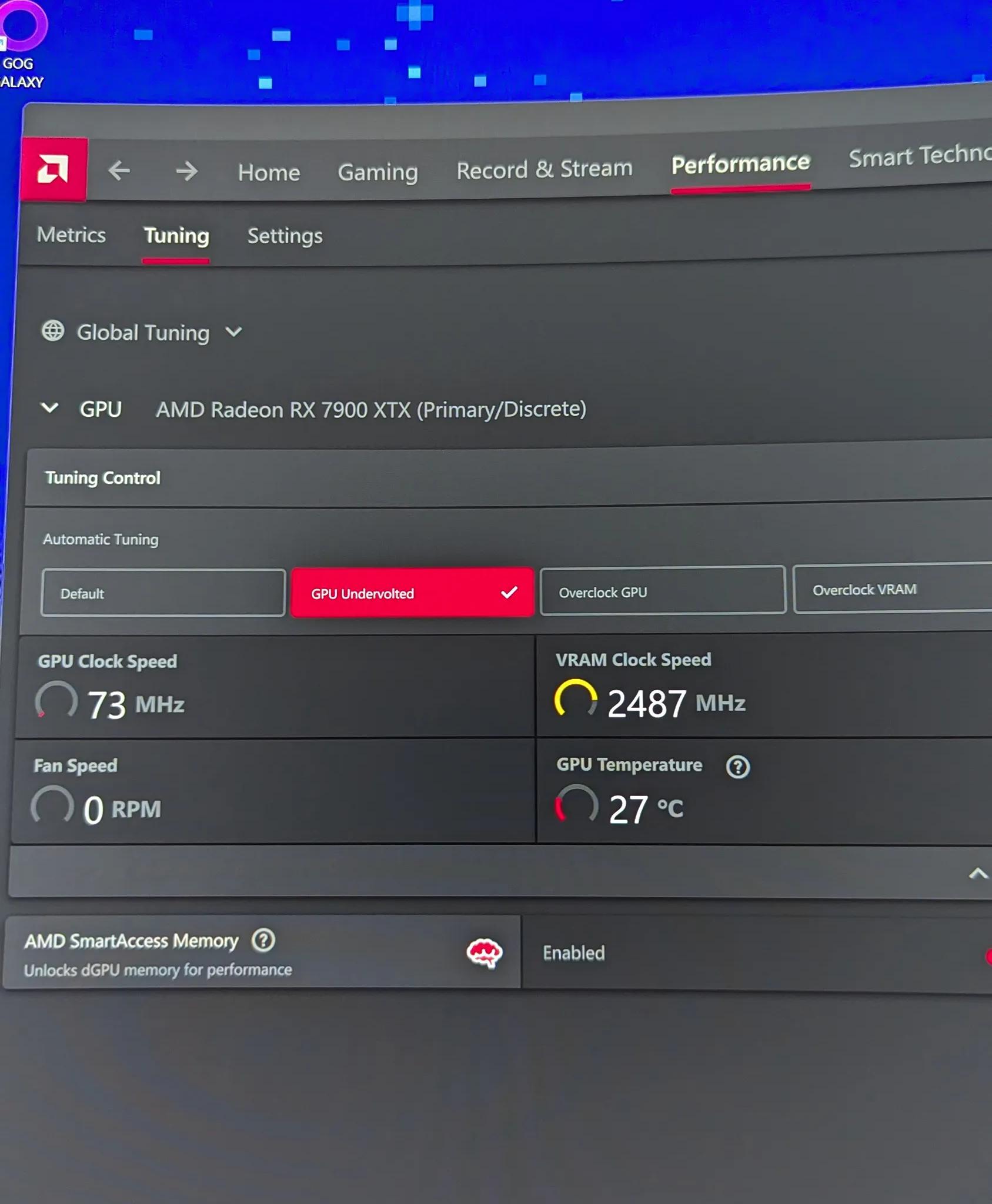Click the GPU Clock Speed gauge
This screenshot has height=1204, width=992.
pos(56,701)
